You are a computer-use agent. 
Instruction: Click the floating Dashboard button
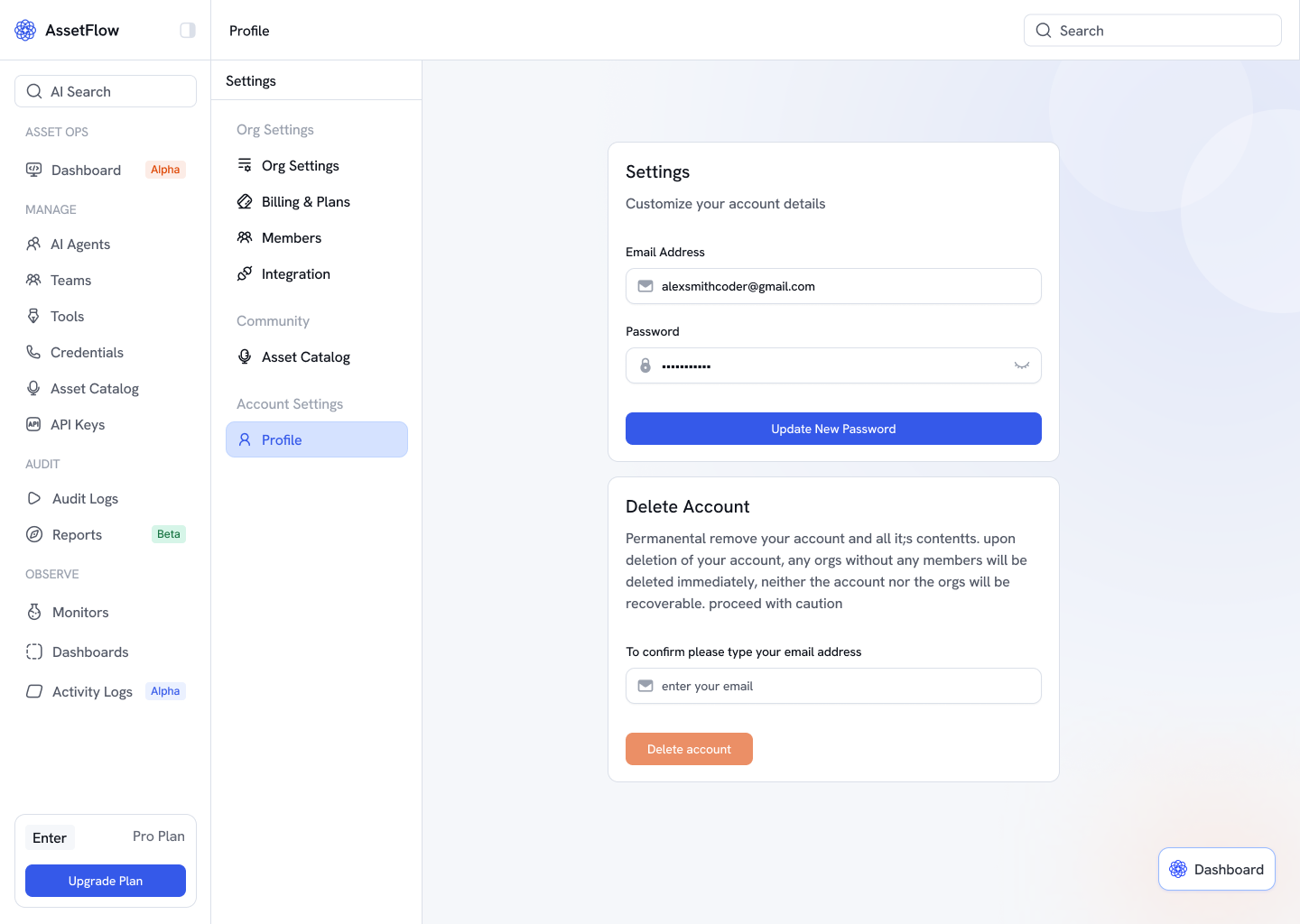tap(1217, 869)
